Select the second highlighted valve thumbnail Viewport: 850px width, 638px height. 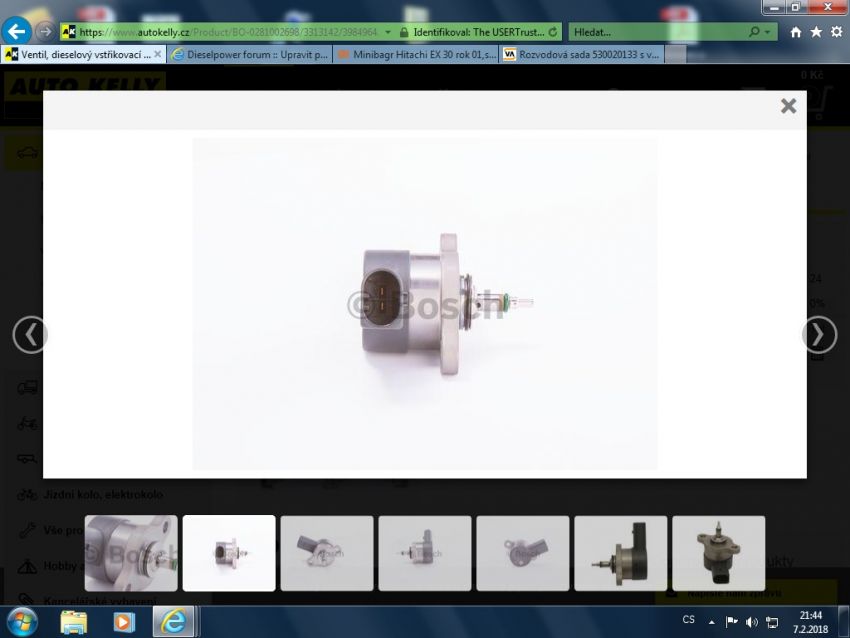(229, 553)
